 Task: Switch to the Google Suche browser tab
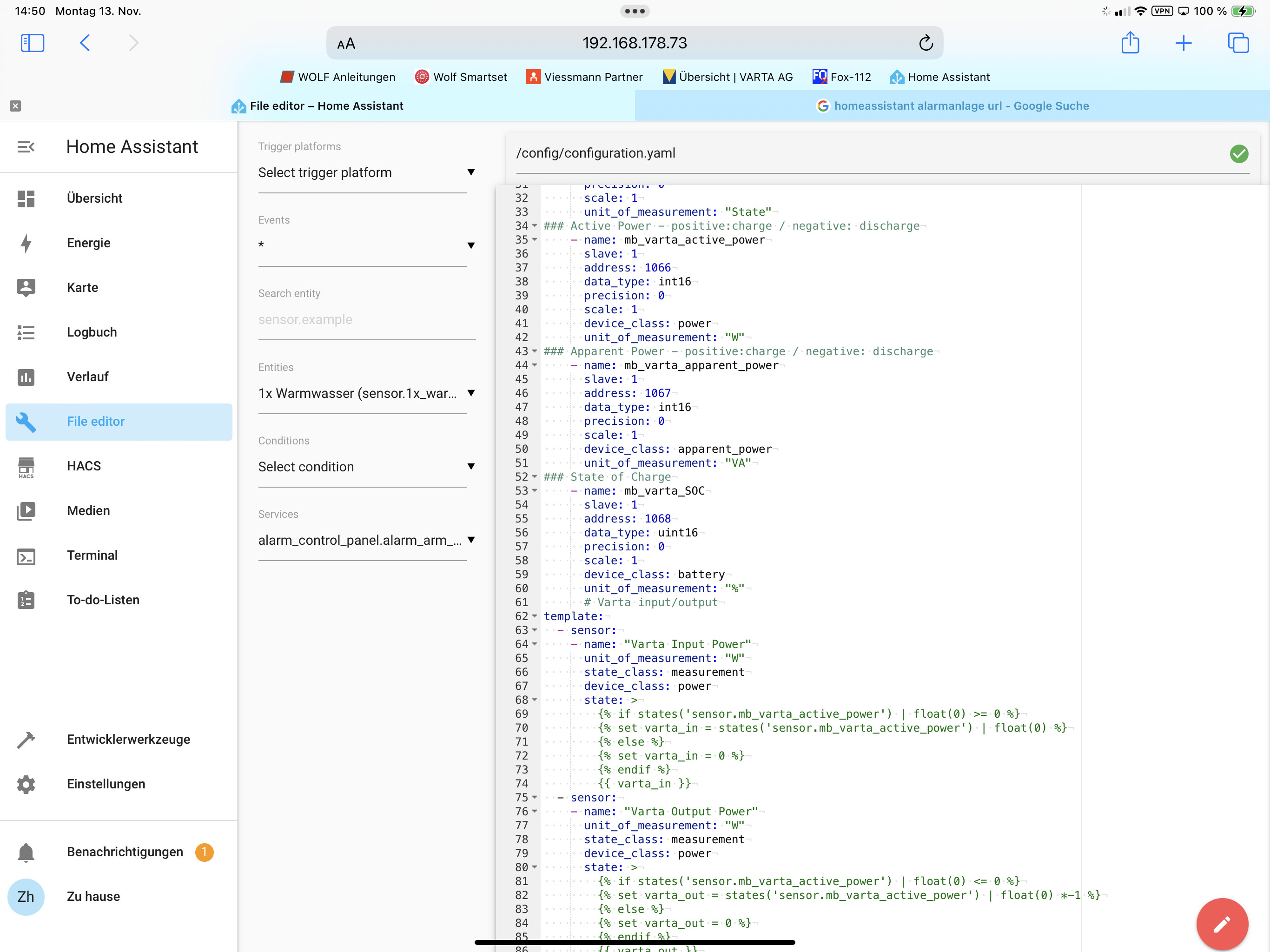click(x=953, y=106)
